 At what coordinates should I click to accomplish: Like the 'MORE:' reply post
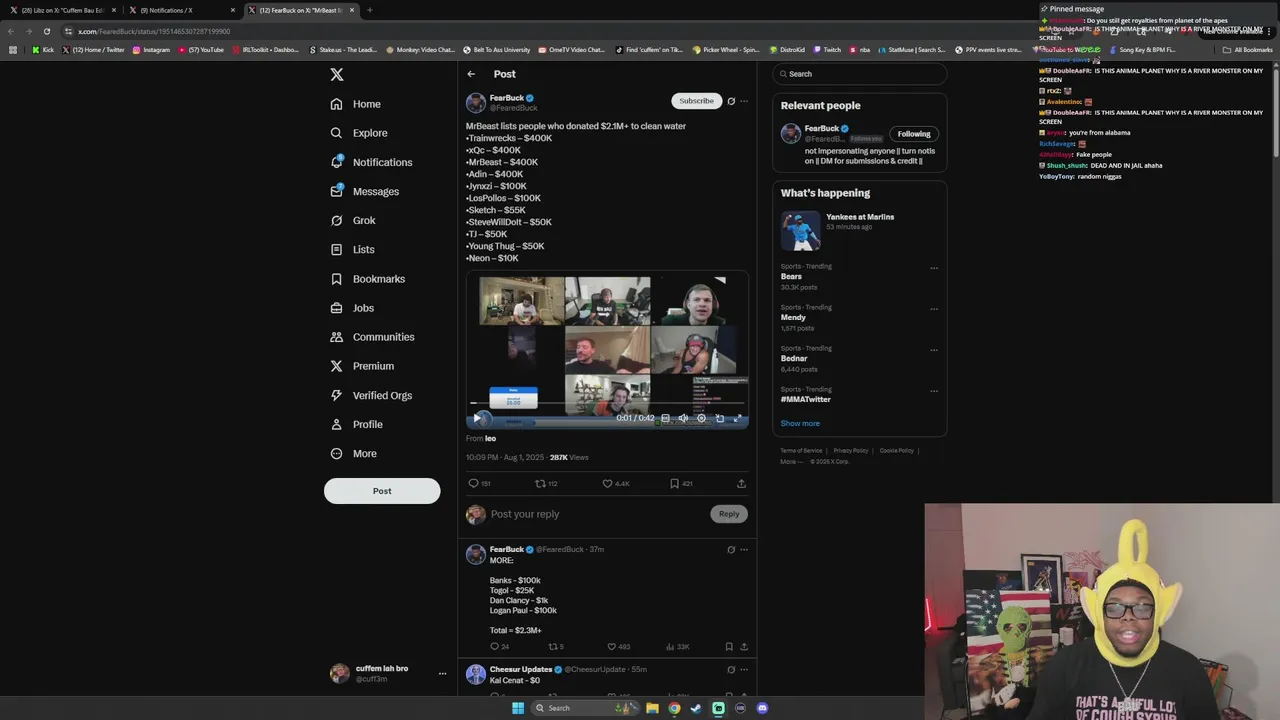[x=611, y=647]
